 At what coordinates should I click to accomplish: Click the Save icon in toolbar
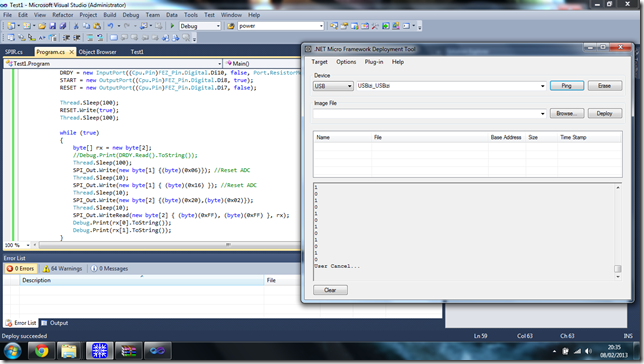pyautogui.click(x=53, y=26)
